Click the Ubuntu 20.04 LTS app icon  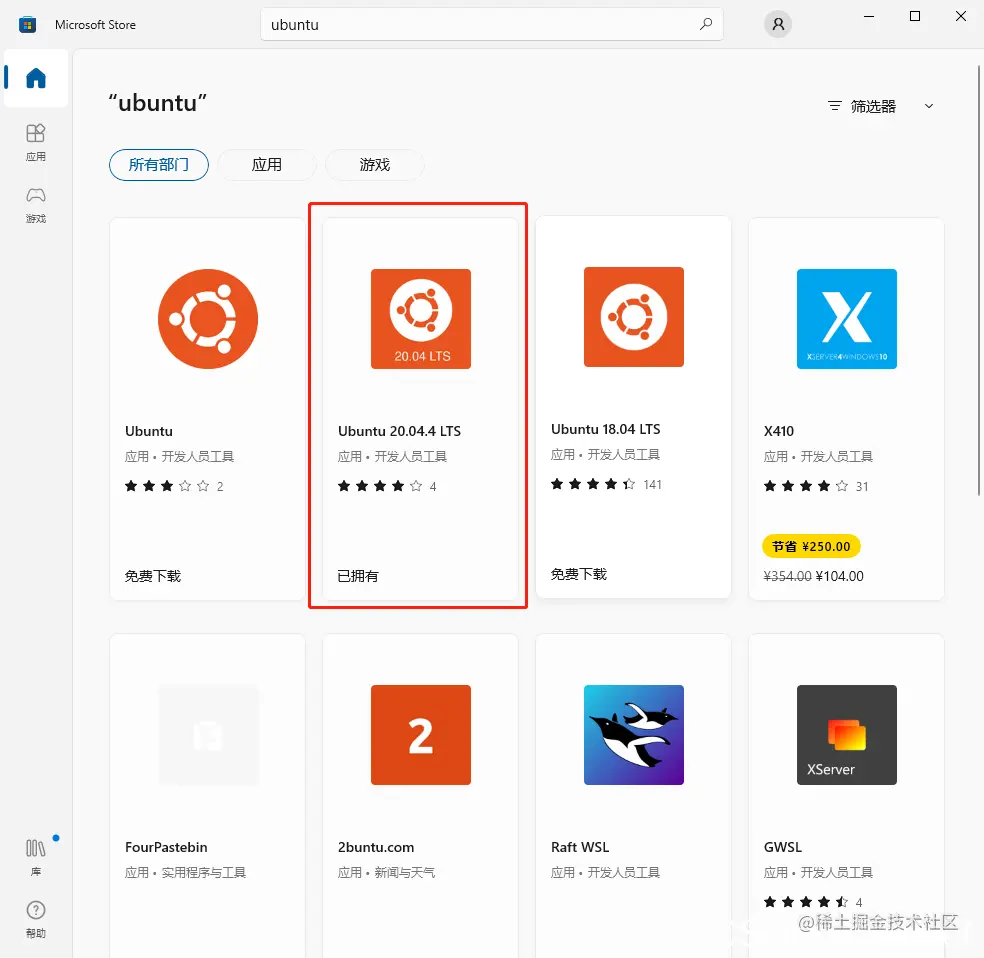point(420,319)
